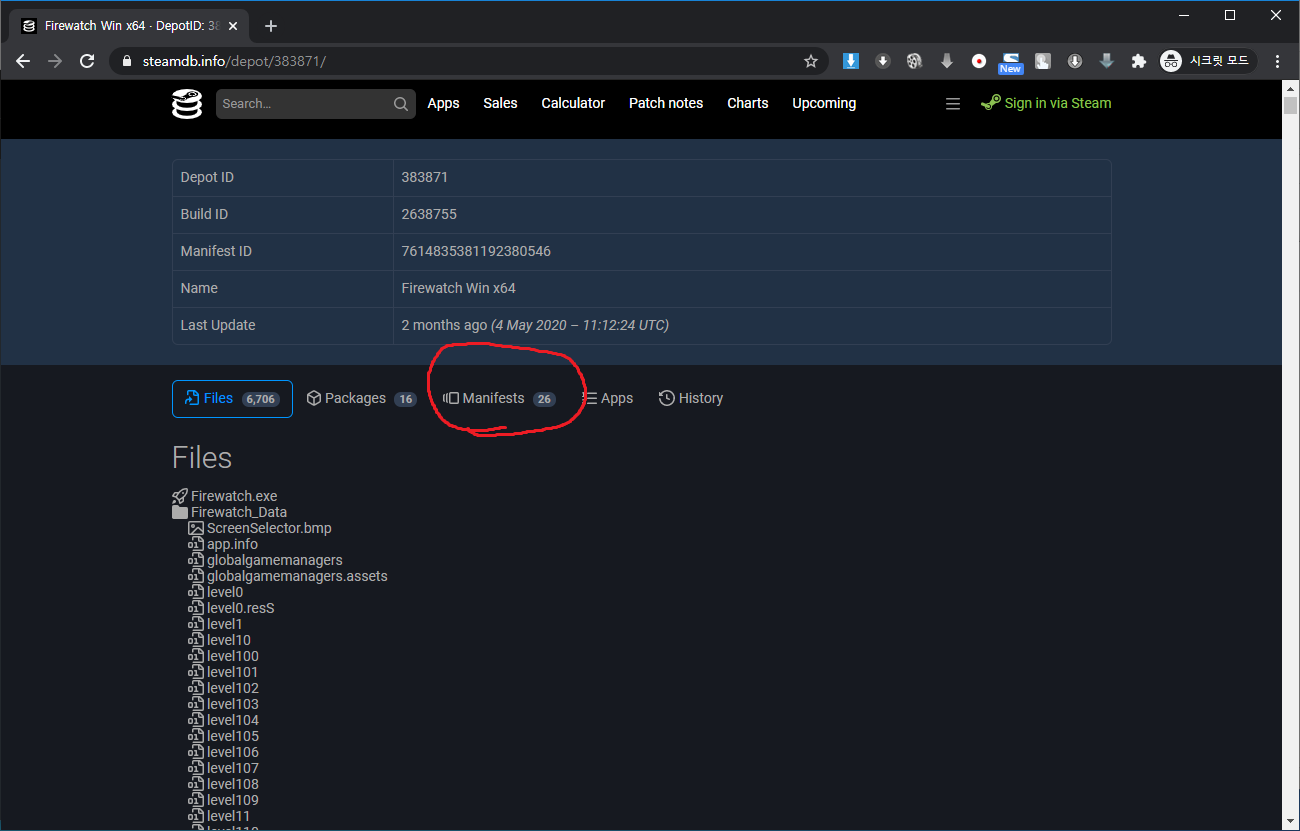Image resolution: width=1300 pixels, height=831 pixels.
Task: Open Charts in top navigation
Action: point(748,103)
